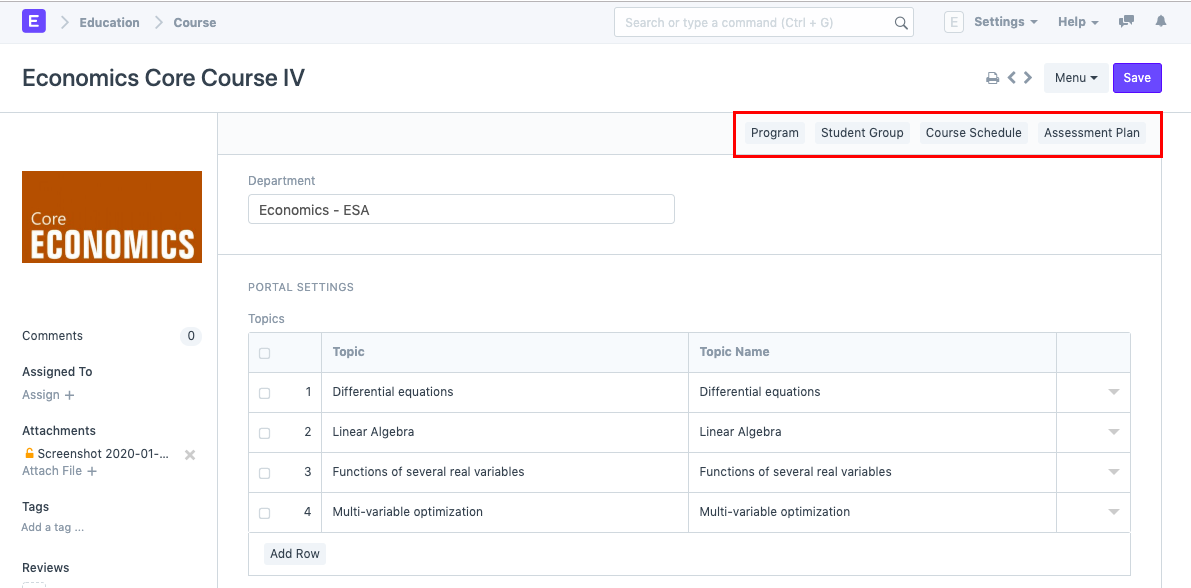Click the Core Economics course image

pos(112,217)
